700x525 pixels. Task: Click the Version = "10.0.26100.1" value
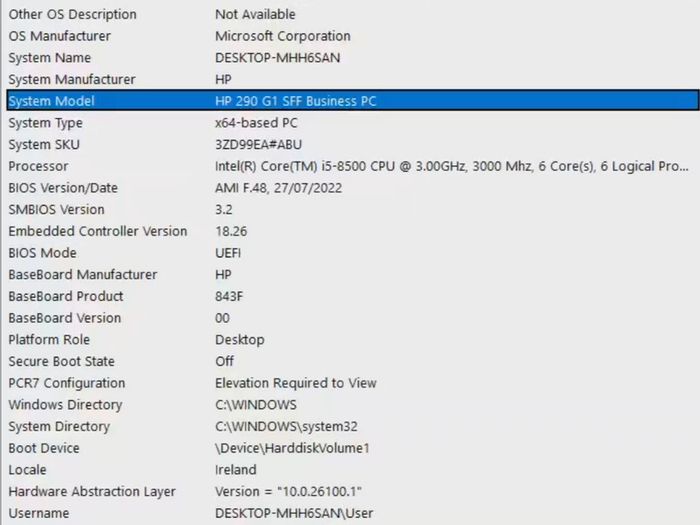point(288,492)
